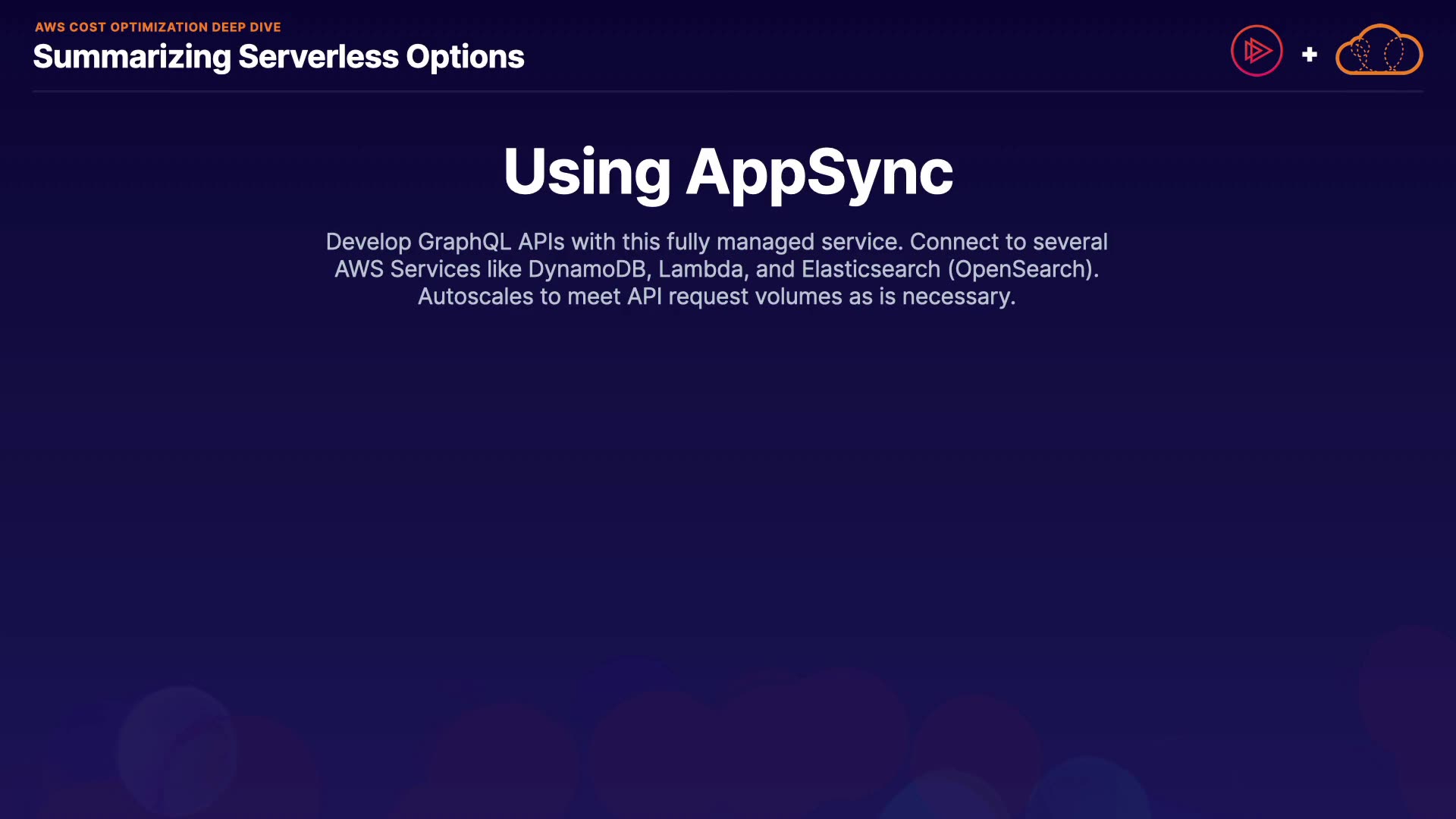1456x819 pixels.
Task: Click the blue circle at bottom right
Action: point(1088,792)
